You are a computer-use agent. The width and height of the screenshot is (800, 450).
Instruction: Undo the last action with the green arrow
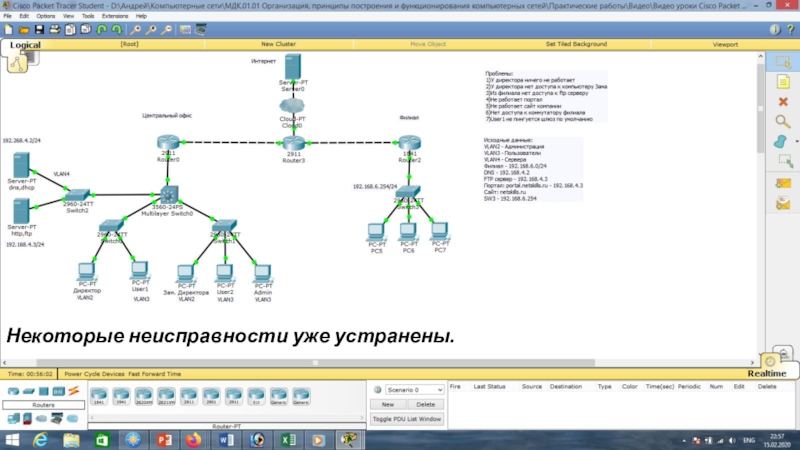(102, 30)
